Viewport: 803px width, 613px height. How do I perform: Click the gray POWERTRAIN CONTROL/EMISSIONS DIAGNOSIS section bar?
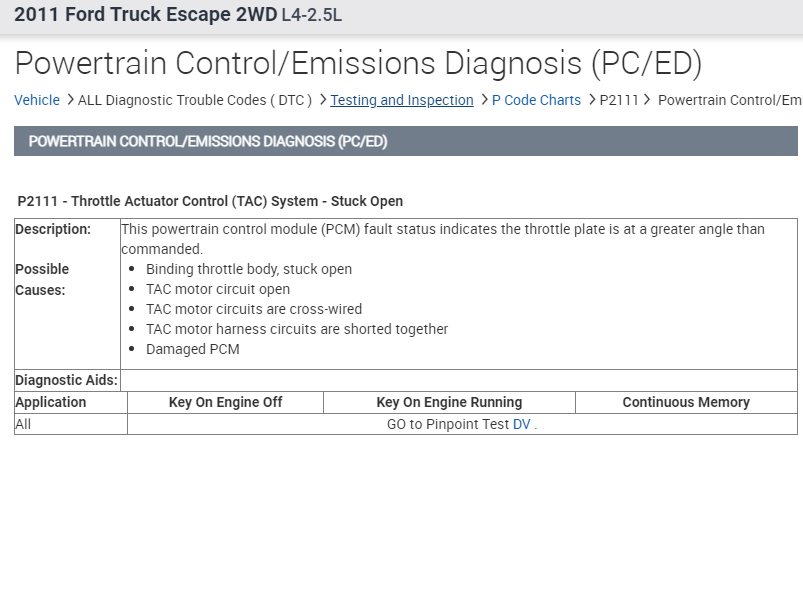pyautogui.click(x=405, y=142)
